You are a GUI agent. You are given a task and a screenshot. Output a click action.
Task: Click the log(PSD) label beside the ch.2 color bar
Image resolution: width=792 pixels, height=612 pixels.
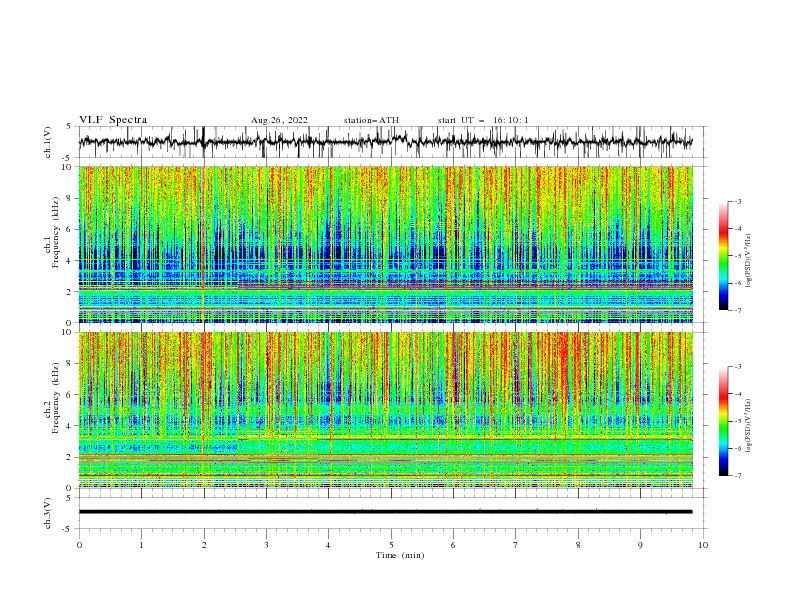(x=748, y=425)
